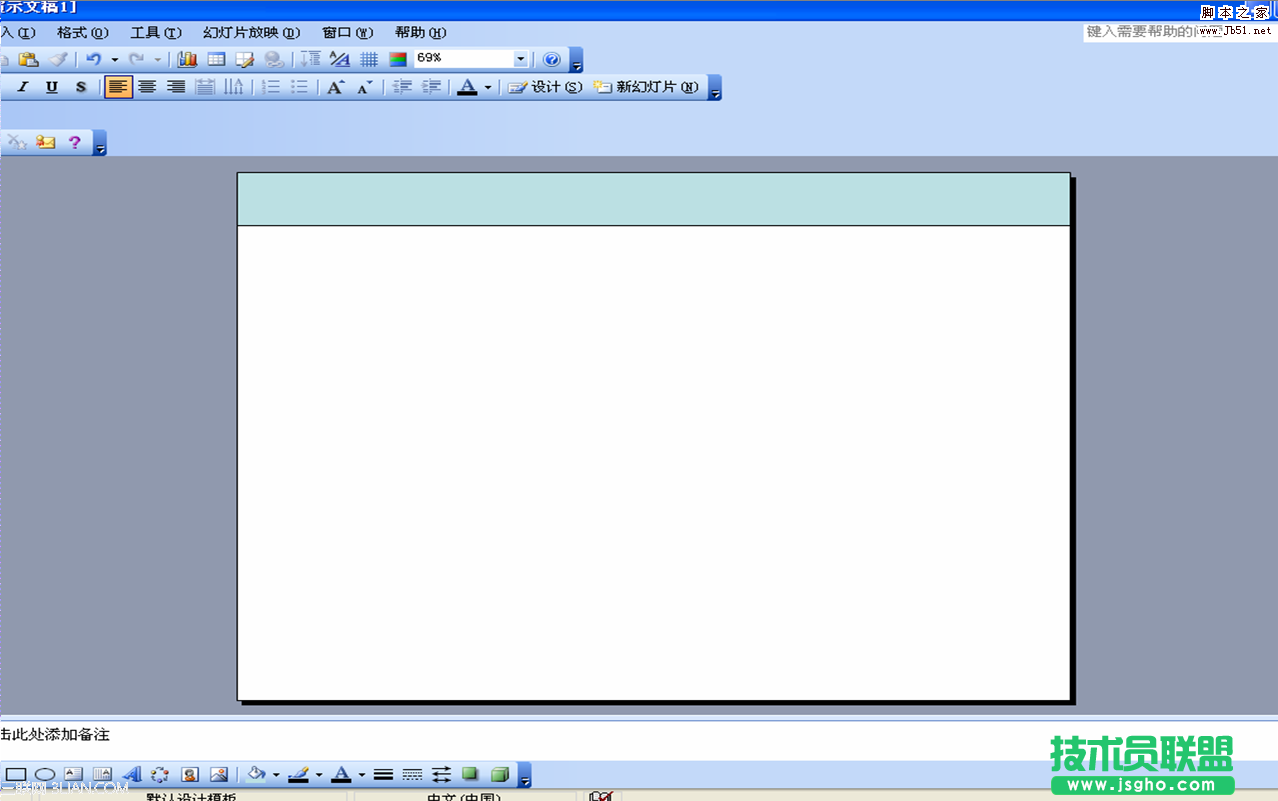Open the zoom percentage dropdown
Image resolution: width=1278 pixels, height=801 pixels.
[520, 60]
